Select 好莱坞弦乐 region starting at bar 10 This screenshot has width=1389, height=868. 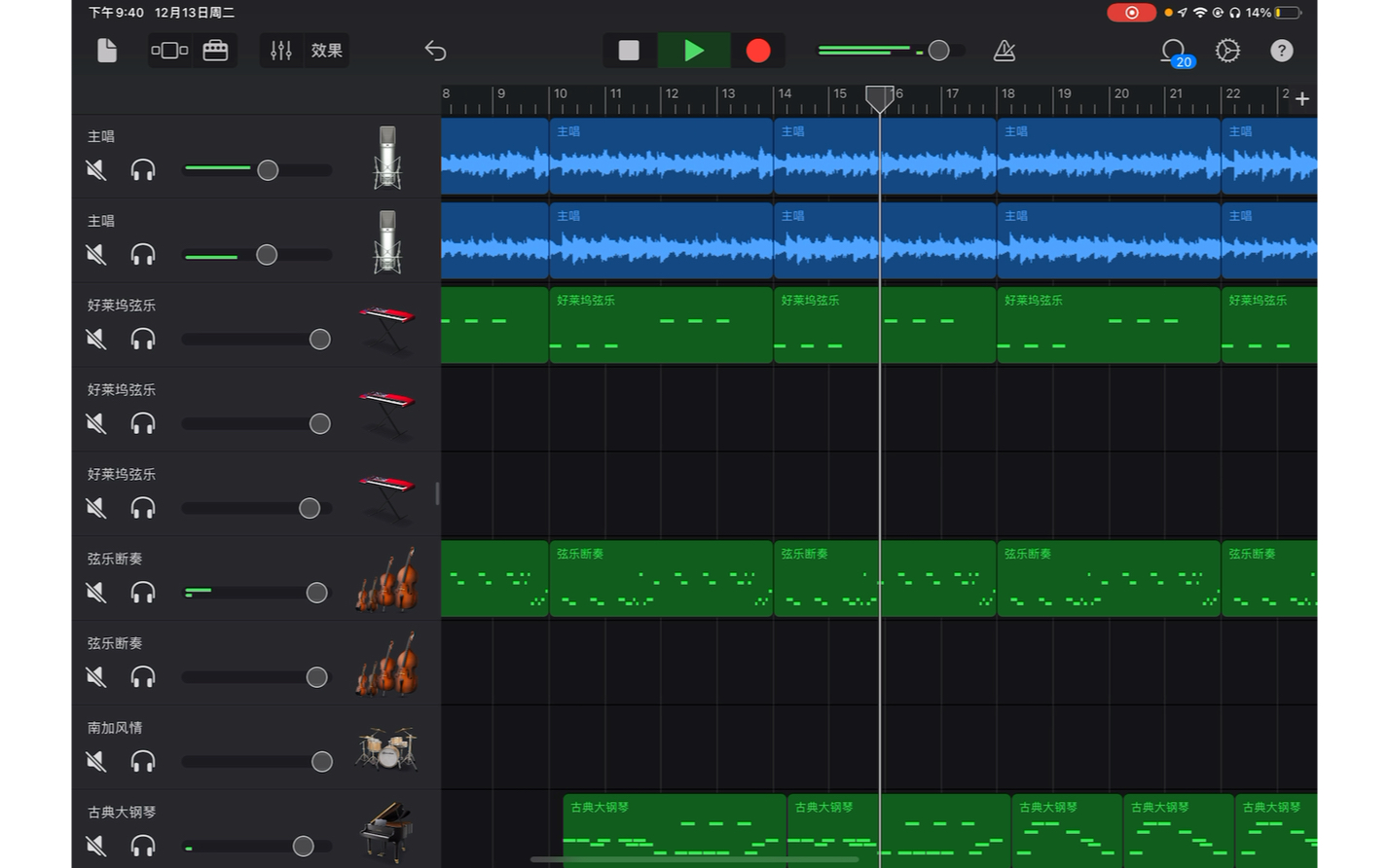click(661, 325)
